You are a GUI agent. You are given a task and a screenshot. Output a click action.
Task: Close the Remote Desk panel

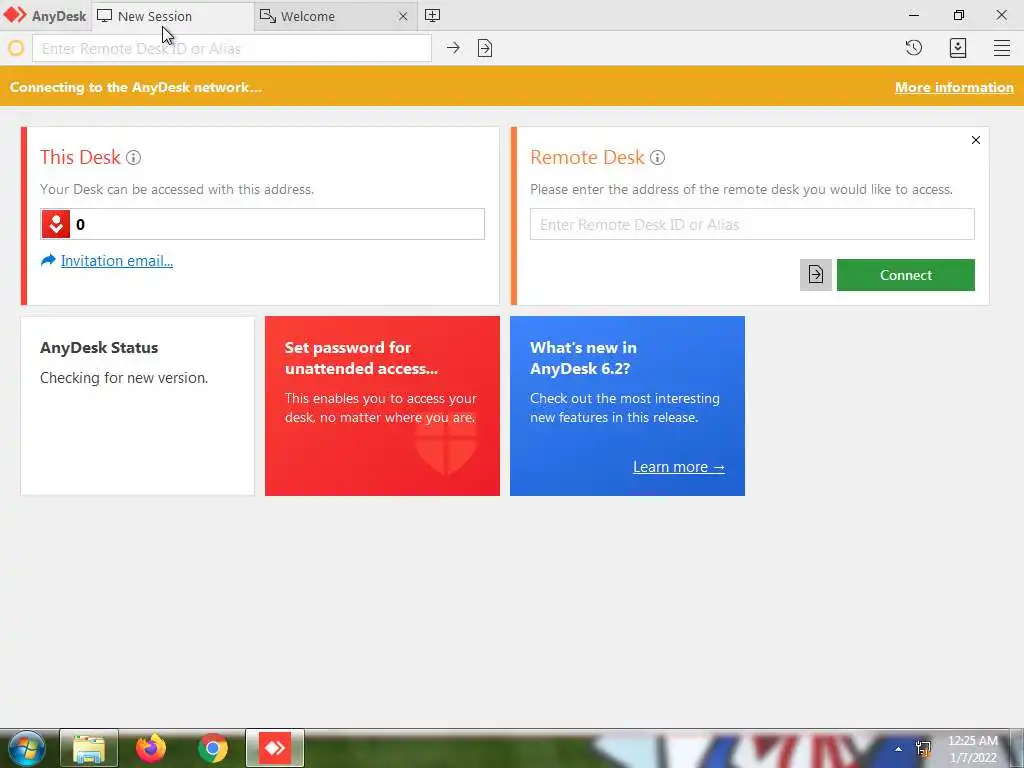tap(976, 140)
